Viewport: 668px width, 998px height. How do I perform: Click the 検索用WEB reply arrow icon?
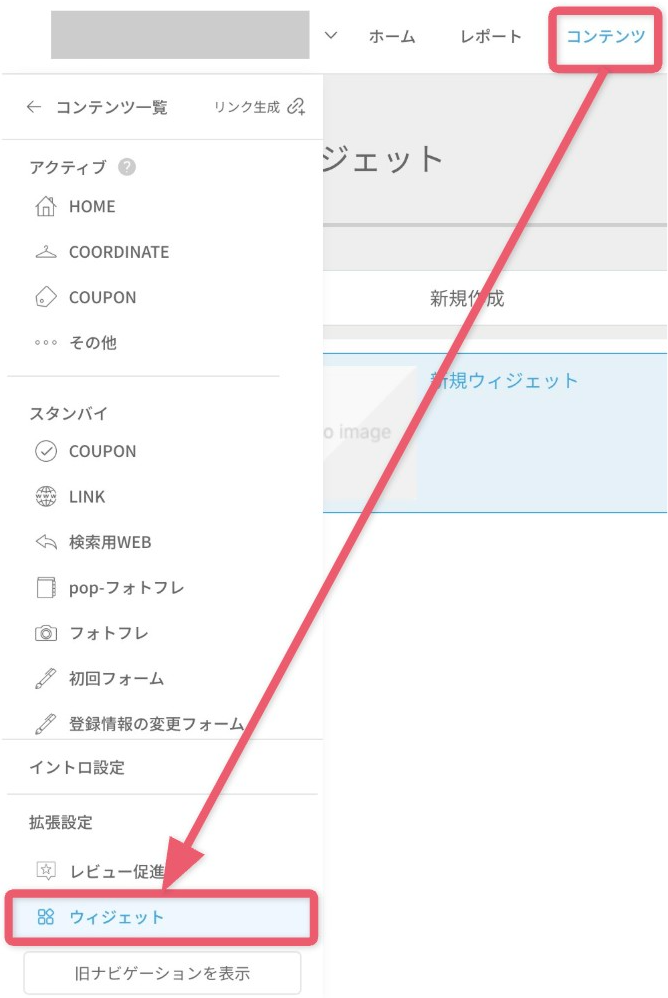[x=46, y=542]
